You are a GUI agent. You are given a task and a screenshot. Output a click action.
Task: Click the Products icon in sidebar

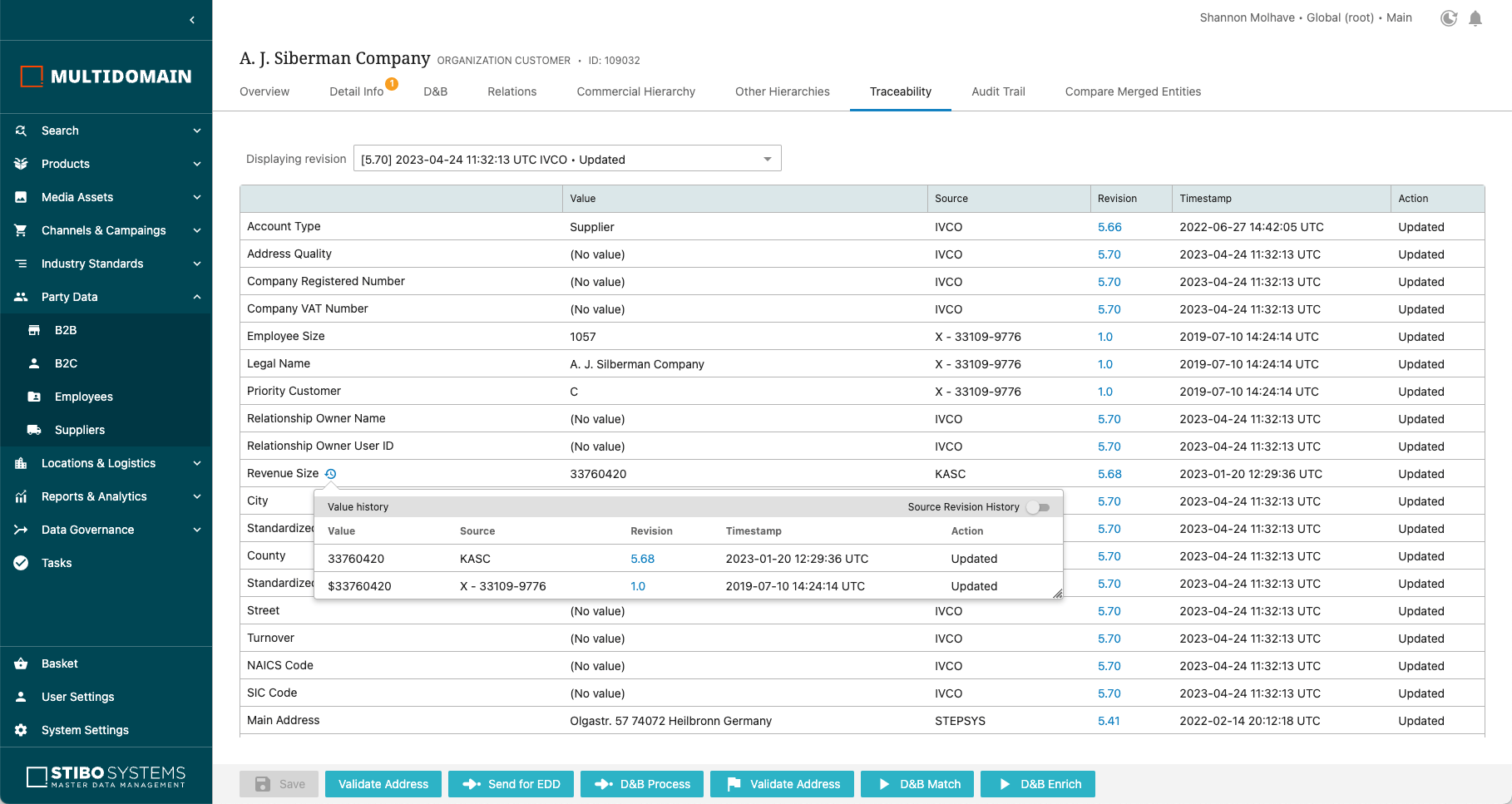coord(22,164)
